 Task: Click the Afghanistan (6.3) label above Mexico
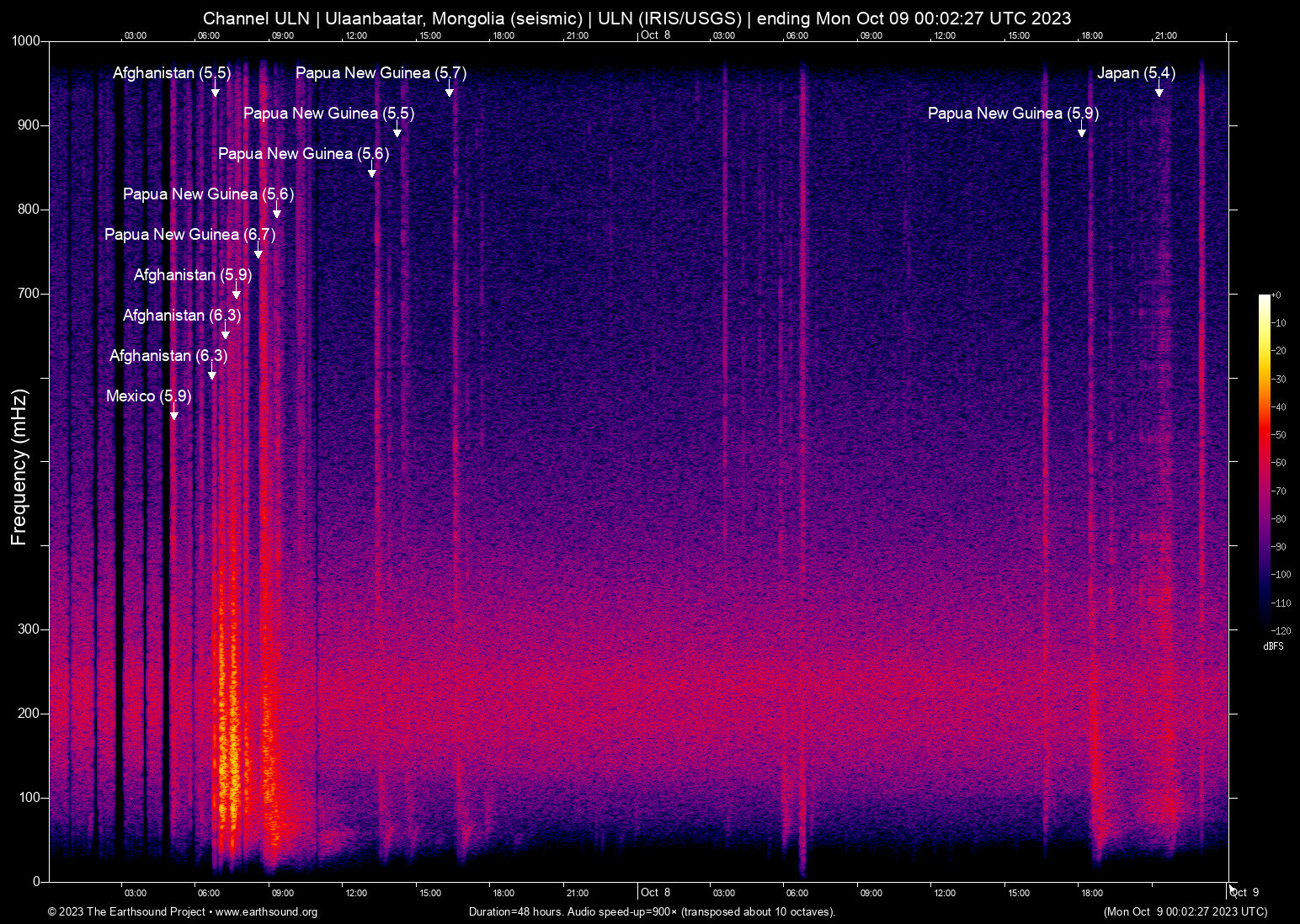coord(168,355)
